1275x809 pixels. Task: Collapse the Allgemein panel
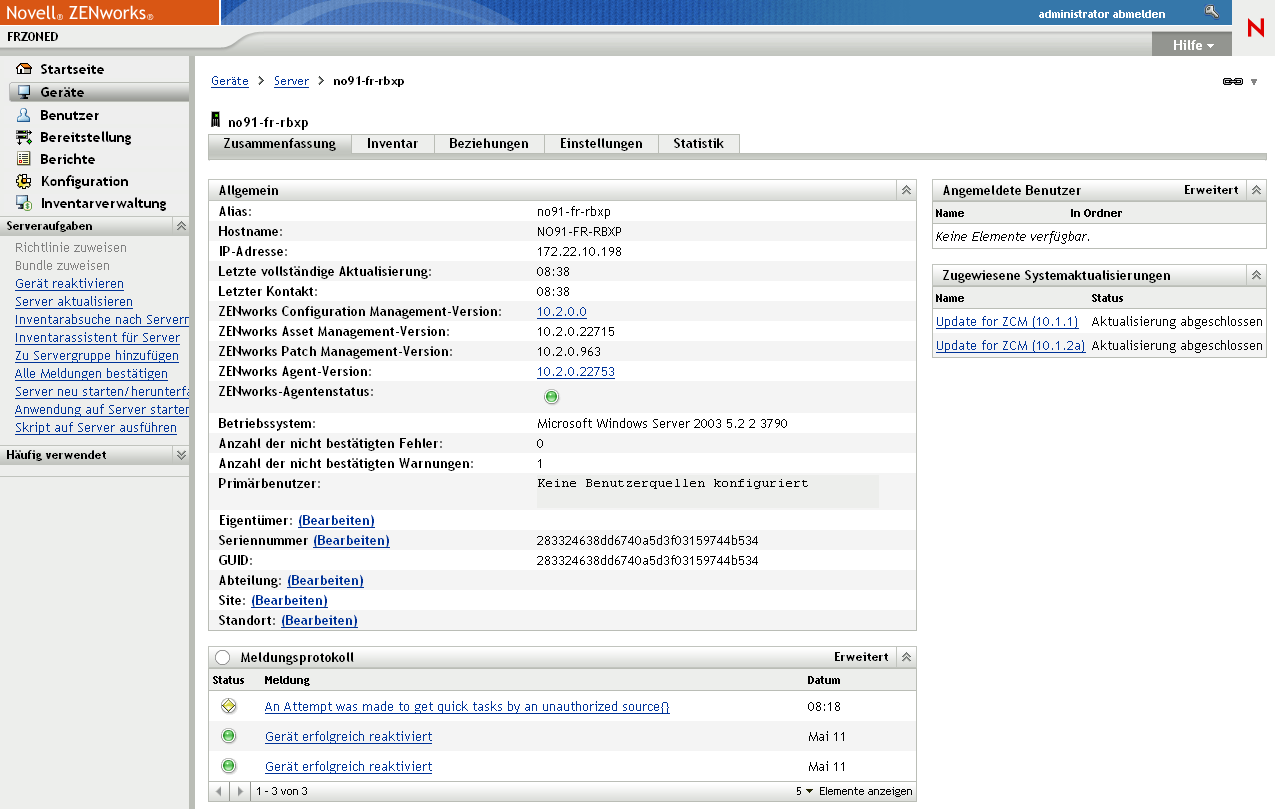pyautogui.click(x=905, y=190)
